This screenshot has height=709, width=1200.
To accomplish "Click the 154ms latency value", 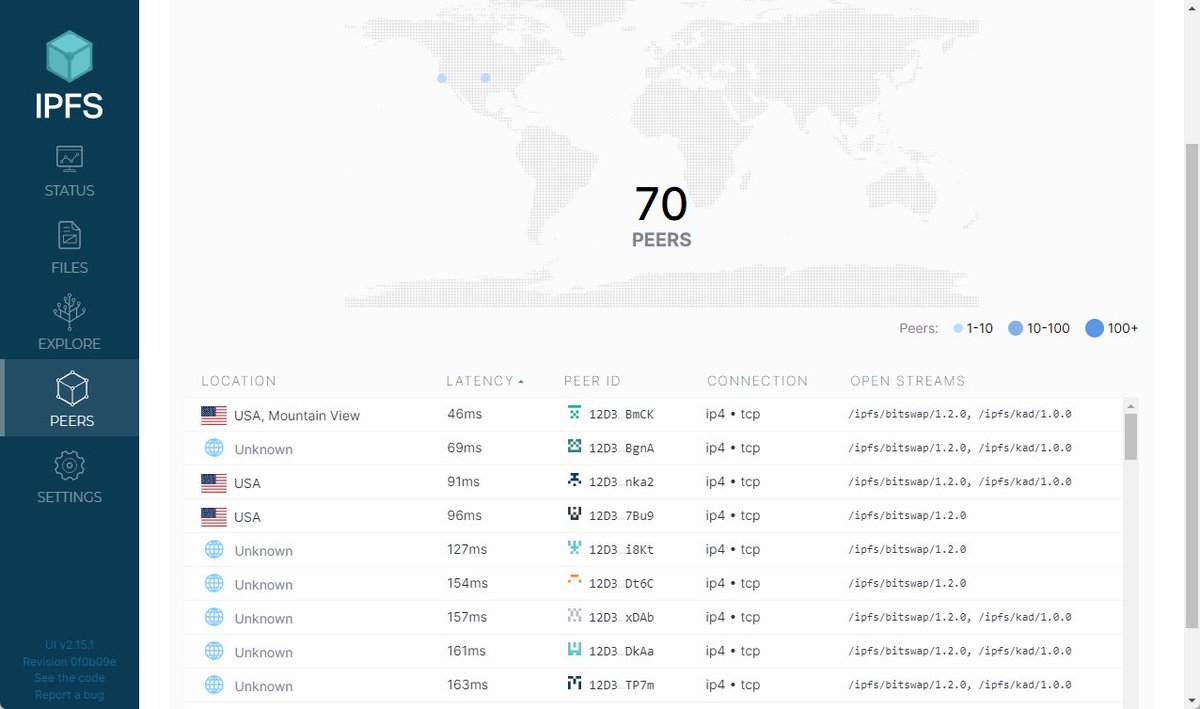I will pos(467,583).
